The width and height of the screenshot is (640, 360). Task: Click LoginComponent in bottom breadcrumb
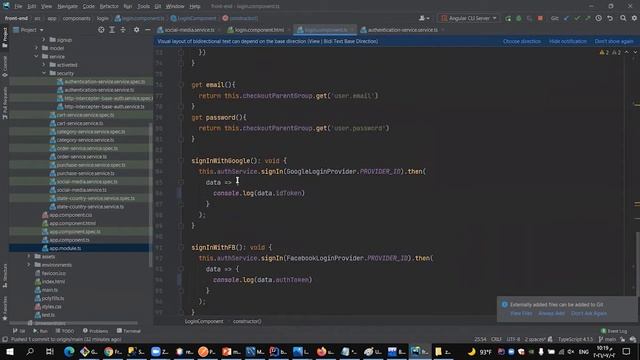click(204, 321)
